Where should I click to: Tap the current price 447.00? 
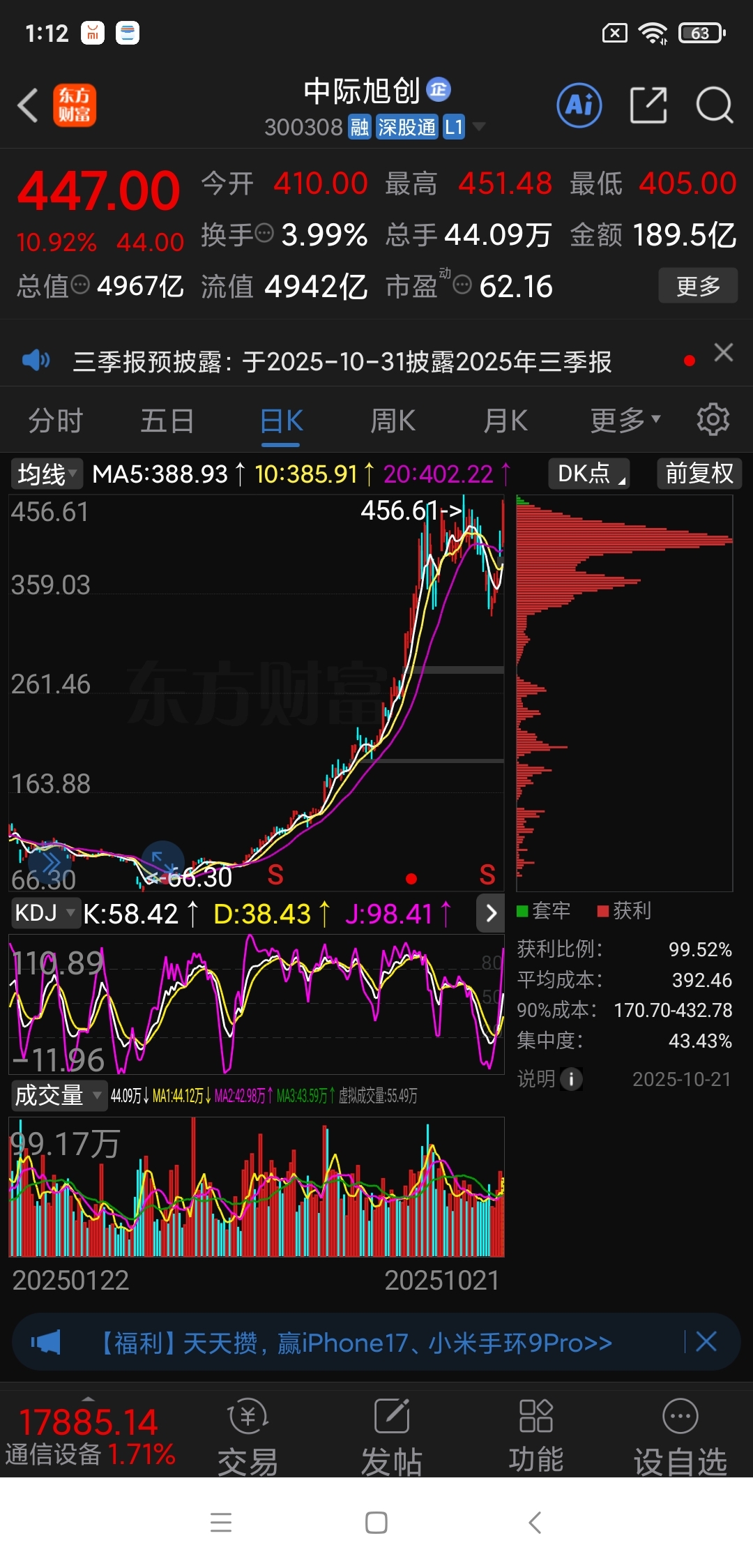click(x=99, y=191)
